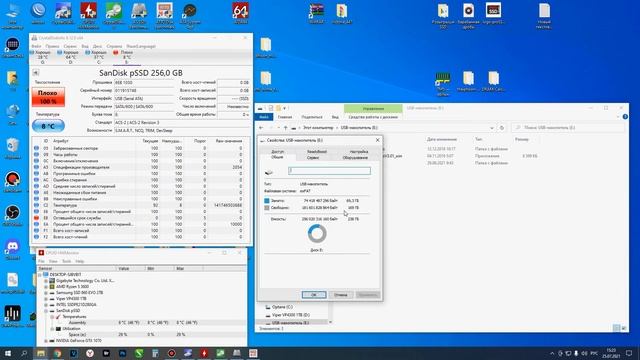The width and height of the screenshot is (640, 360).
Task: Select the Assembly temperature row in HWMonitor
Action: 142,322
